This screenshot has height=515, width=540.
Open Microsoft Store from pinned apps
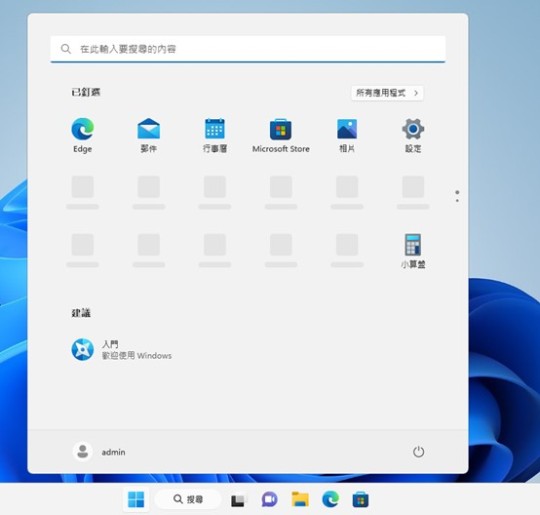click(281, 135)
